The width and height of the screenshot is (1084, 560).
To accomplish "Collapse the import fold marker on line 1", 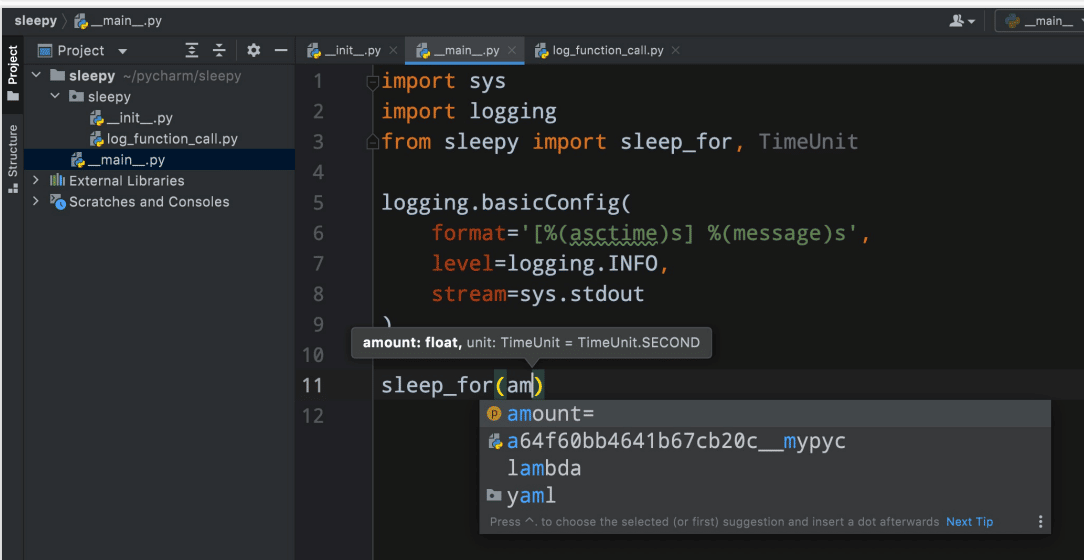I will pyautogui.click(x=373, y=82).
